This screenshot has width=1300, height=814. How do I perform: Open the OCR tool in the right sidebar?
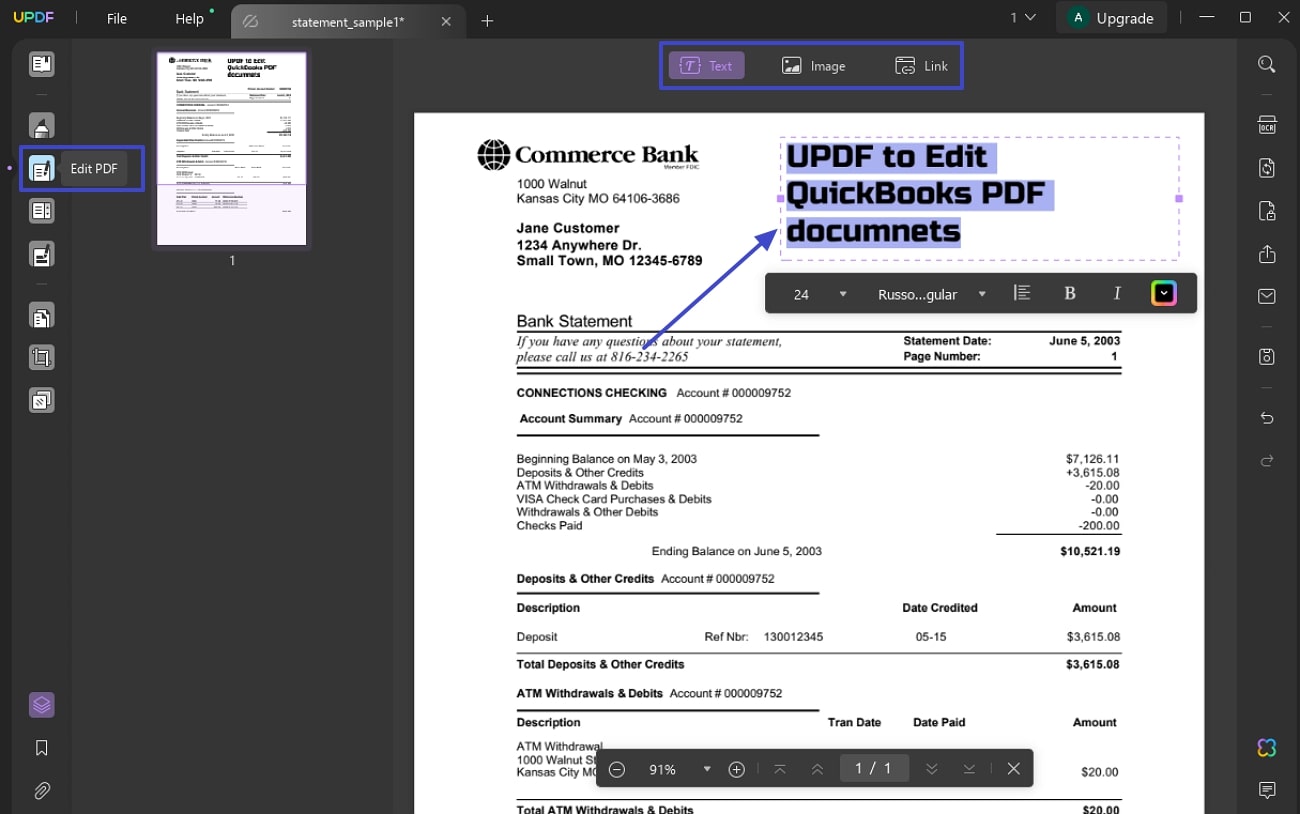click(1267, 124)
